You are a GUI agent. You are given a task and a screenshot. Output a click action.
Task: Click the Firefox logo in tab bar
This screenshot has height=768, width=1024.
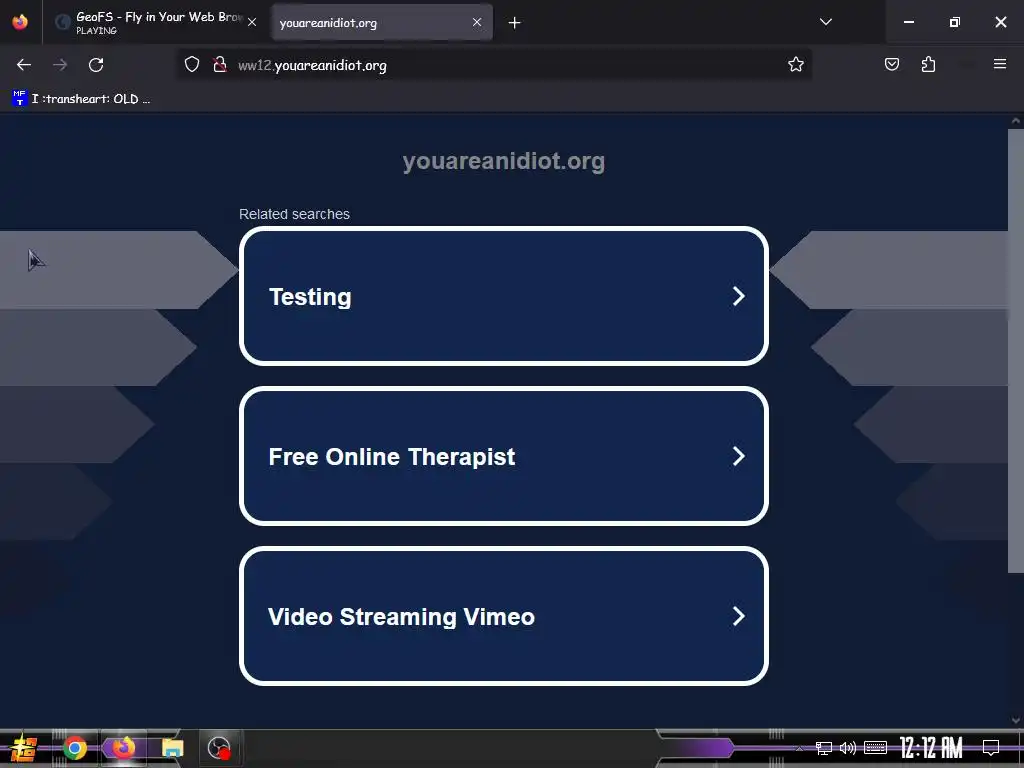(x=20, y=22)
